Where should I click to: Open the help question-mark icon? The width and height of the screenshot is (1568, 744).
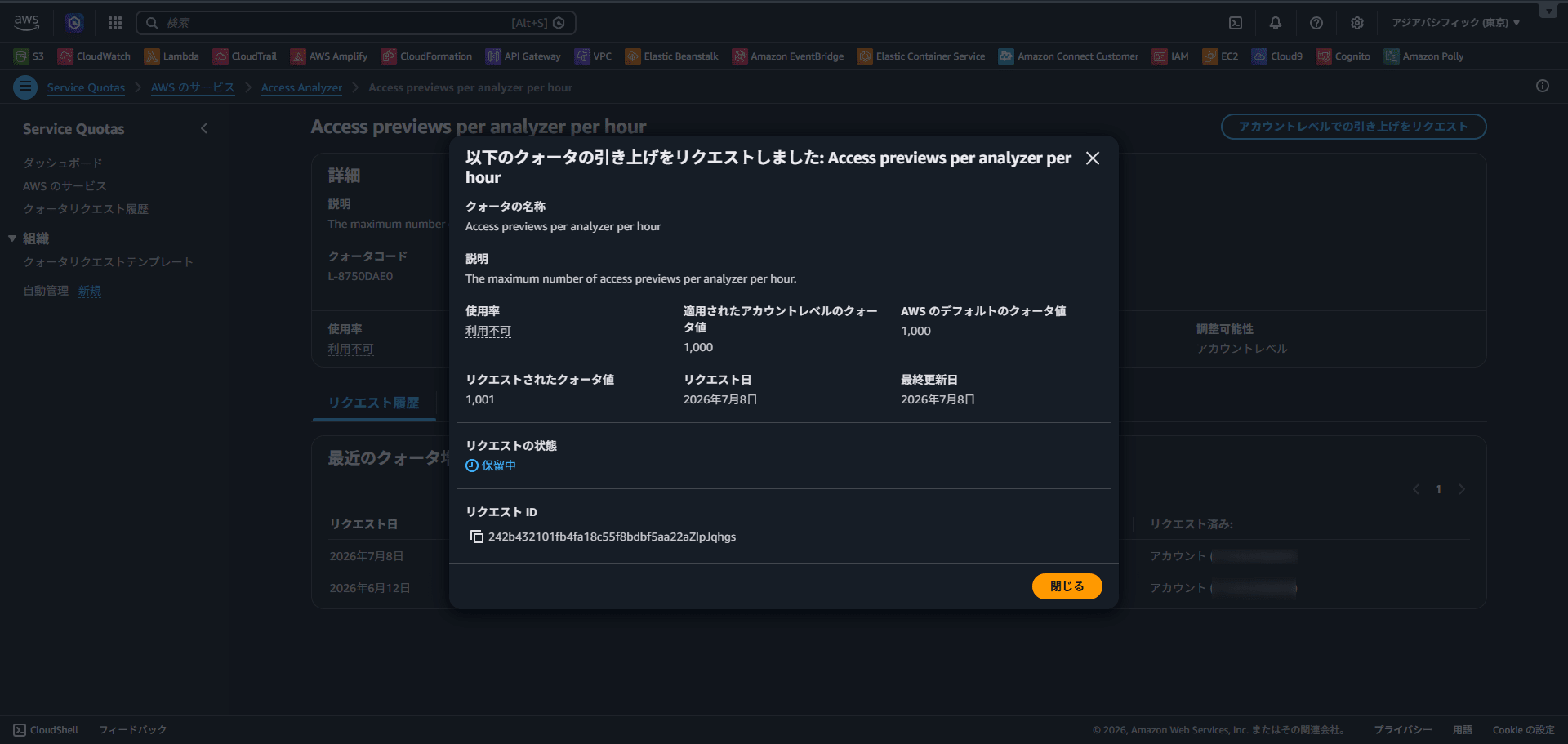[1316, 23]
